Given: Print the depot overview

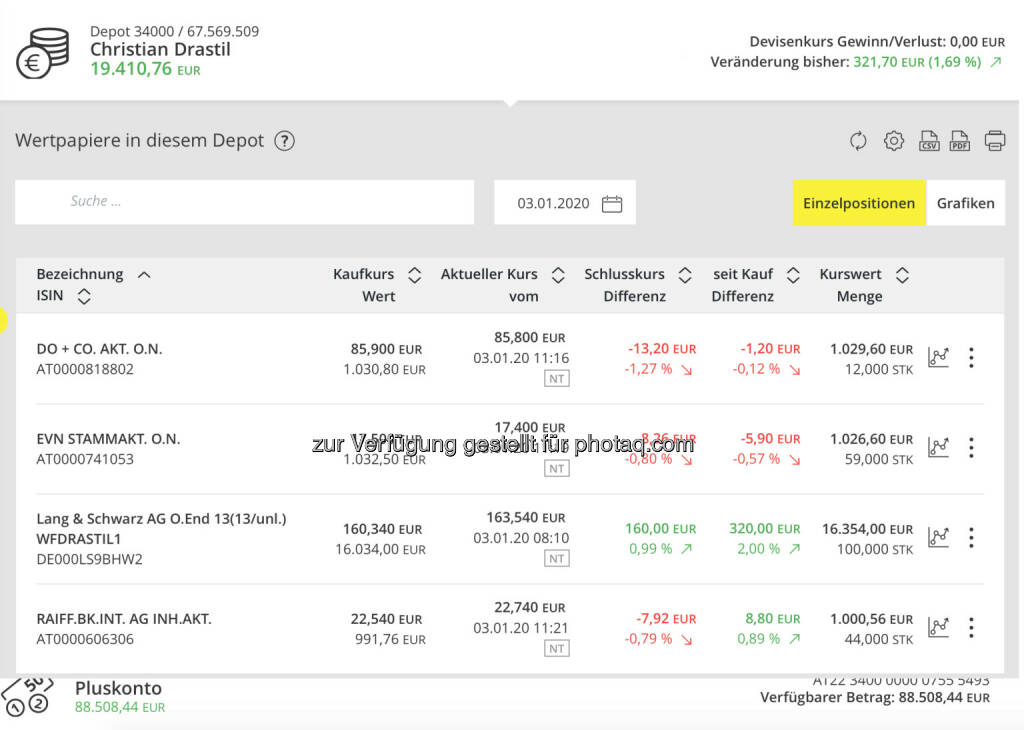Looking at the screenshot, I should pyautogui.click(x=994, y=141).
